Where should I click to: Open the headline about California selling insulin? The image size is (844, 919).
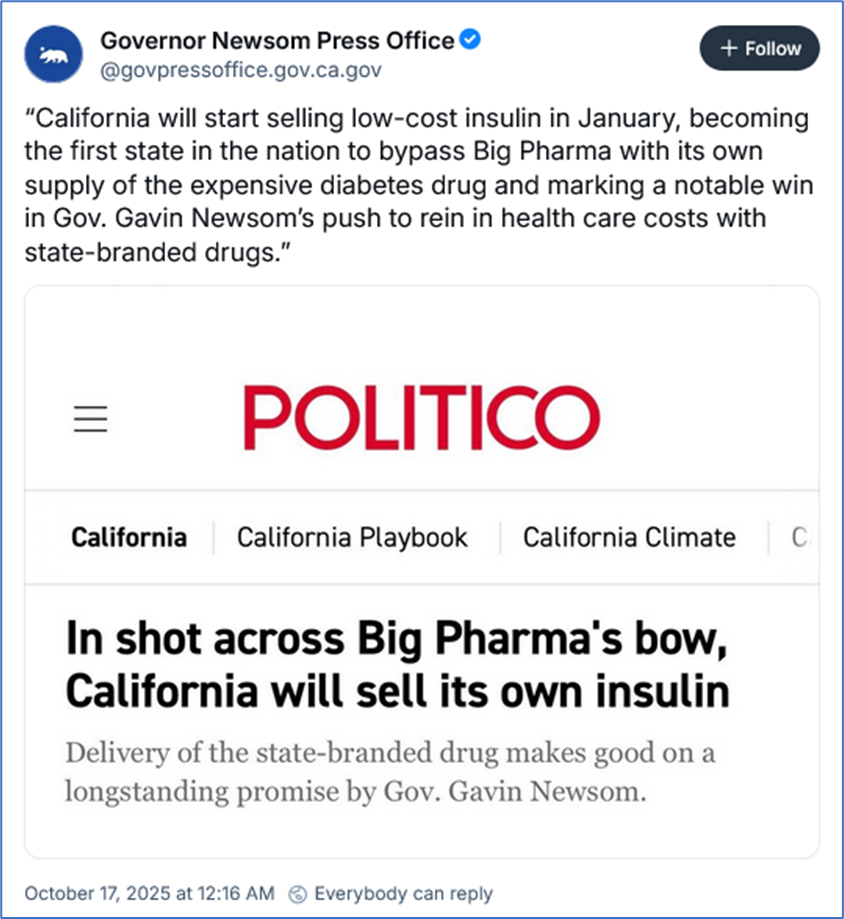tap(397, 665)
